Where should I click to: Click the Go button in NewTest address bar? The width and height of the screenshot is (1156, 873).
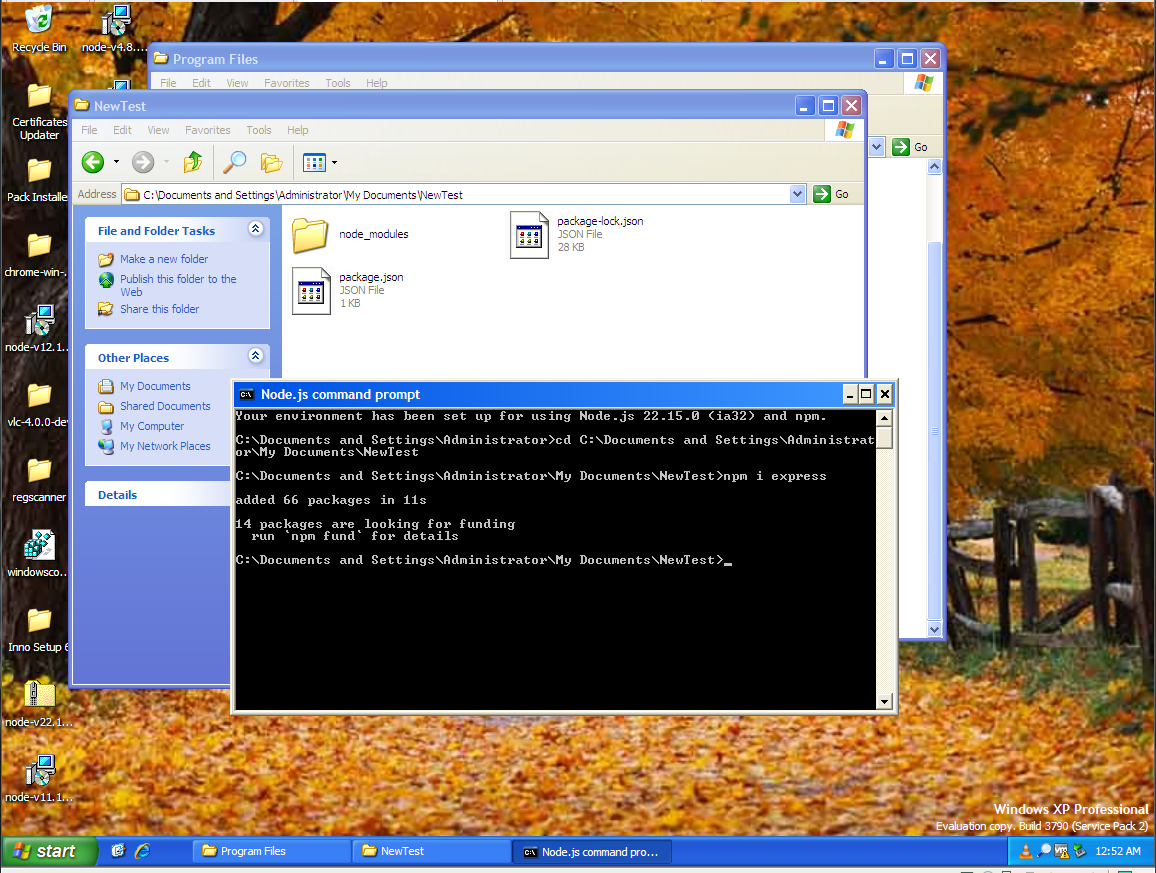point(831,194)
